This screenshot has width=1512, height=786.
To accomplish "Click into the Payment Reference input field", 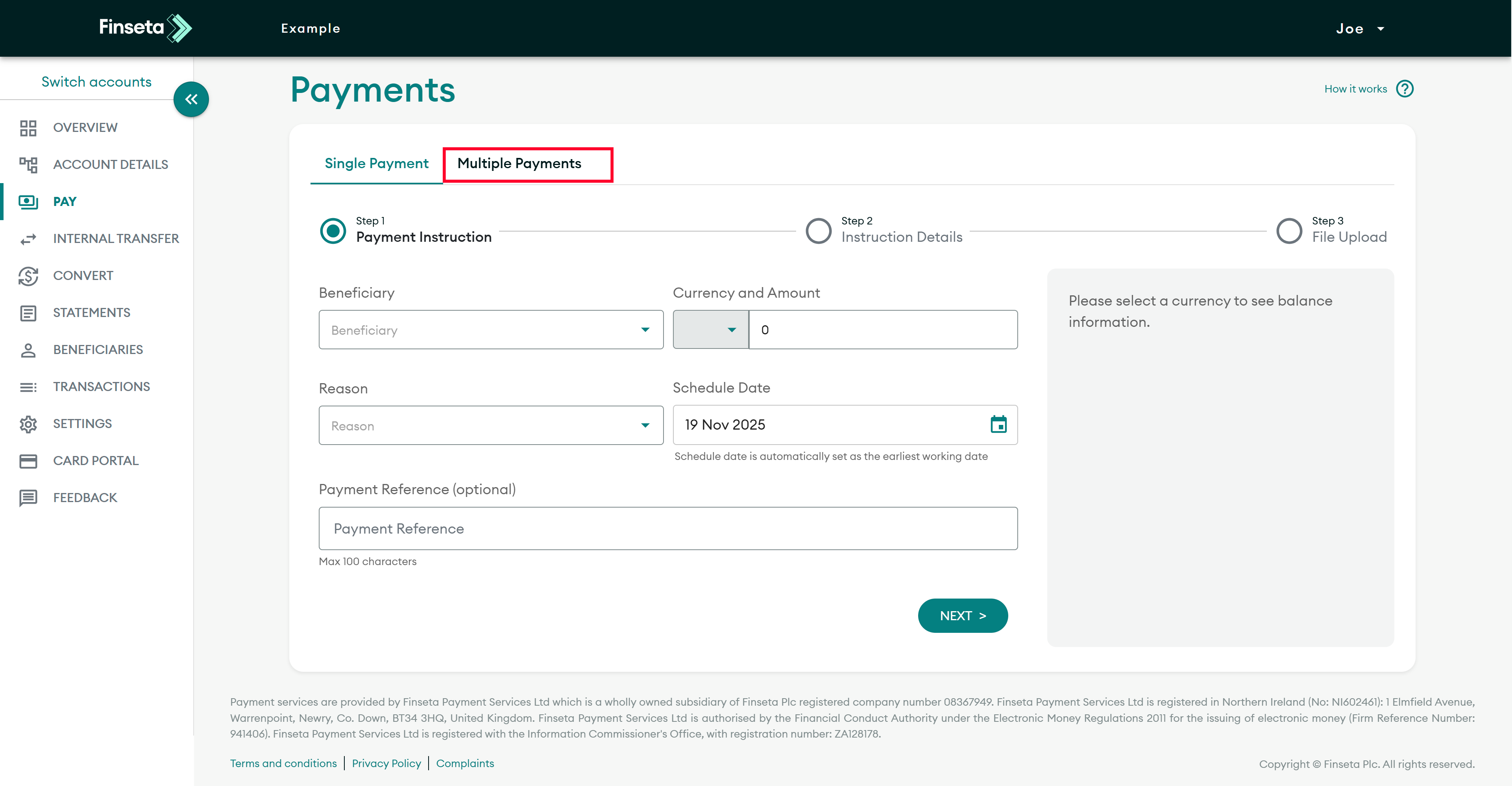I will (x=667, y=528).
